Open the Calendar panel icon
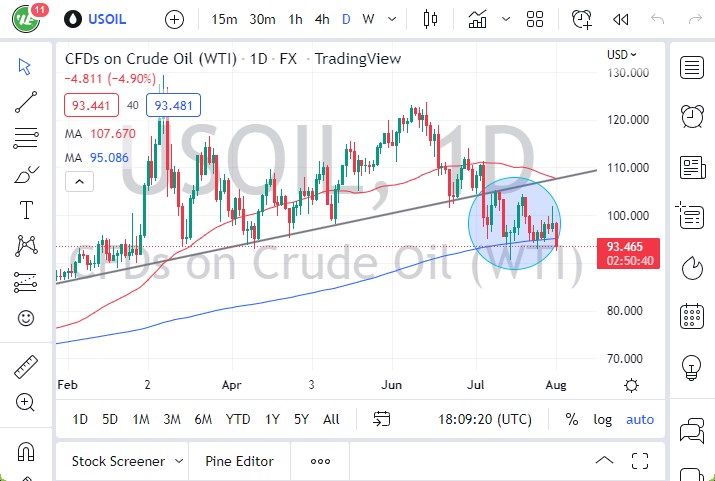This screenshot has height=481, width=715. click(x=691, y=318)
